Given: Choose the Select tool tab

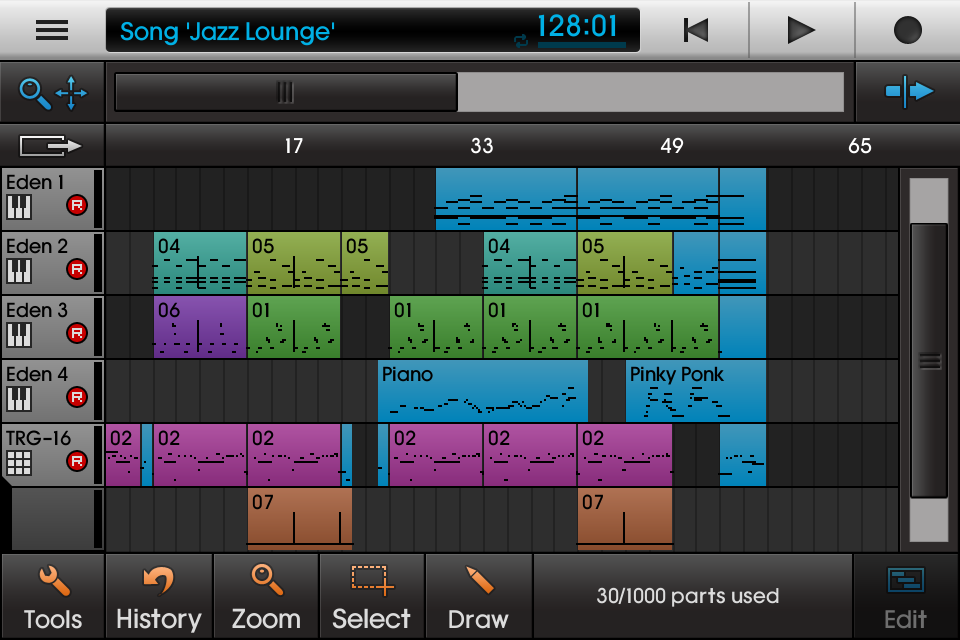Looking at the screenshot, I should 372,597.
